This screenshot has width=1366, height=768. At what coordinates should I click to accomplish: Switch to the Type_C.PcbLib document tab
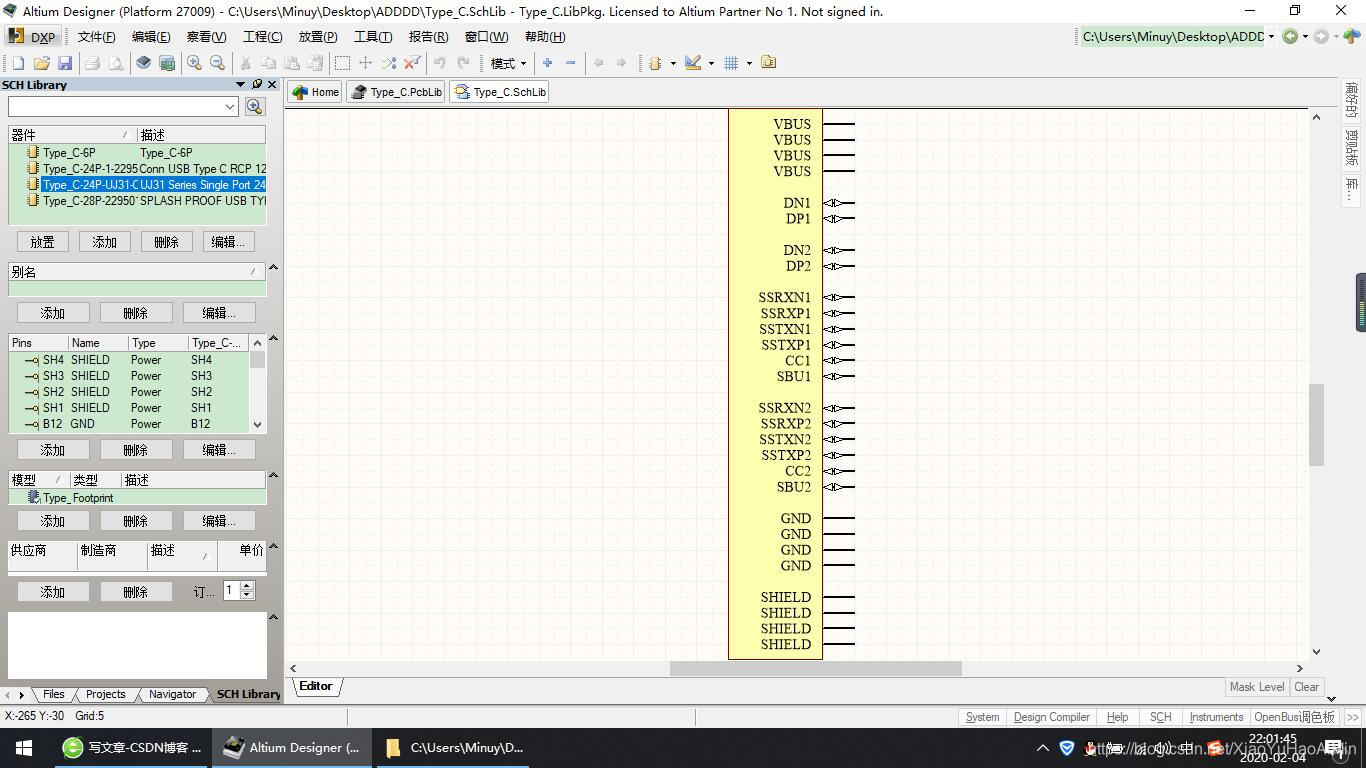click(x=396, y=92)
